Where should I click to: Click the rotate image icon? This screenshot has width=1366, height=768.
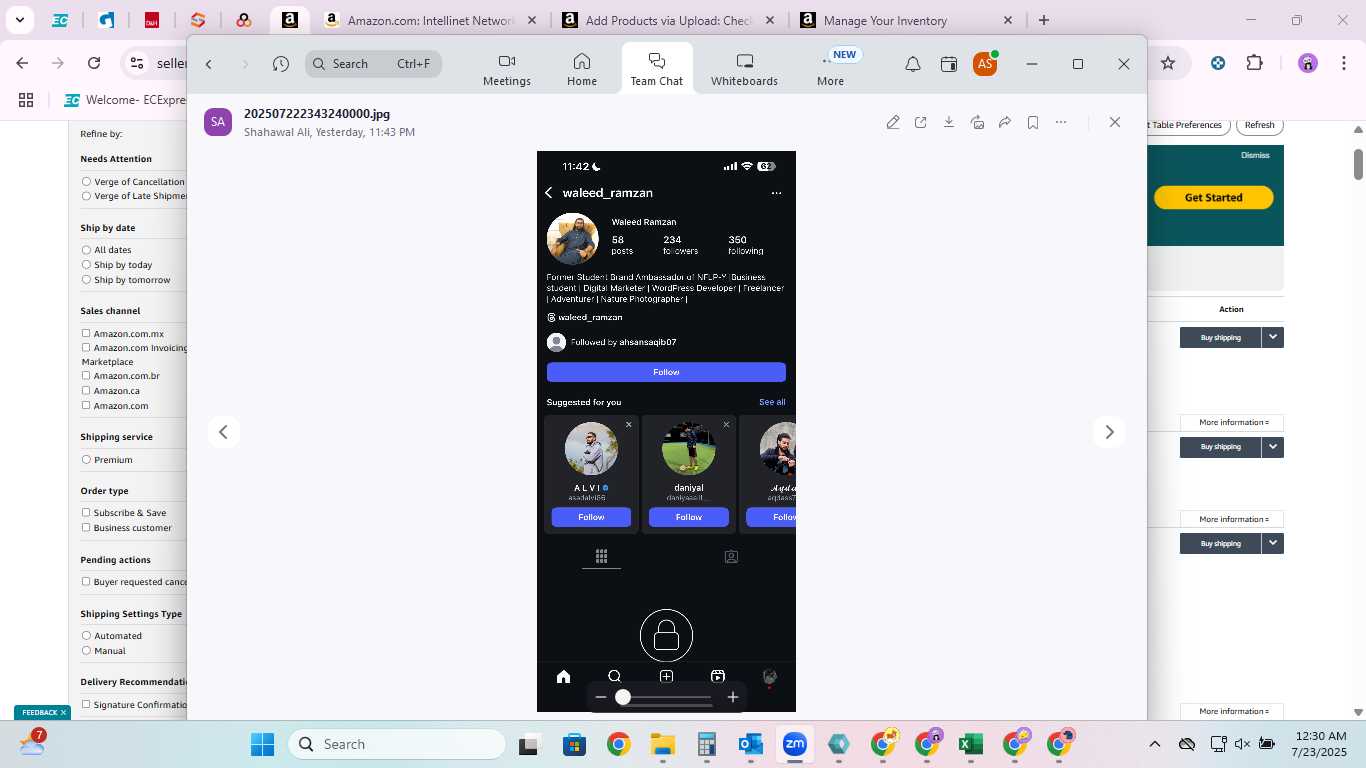point(977,122)
